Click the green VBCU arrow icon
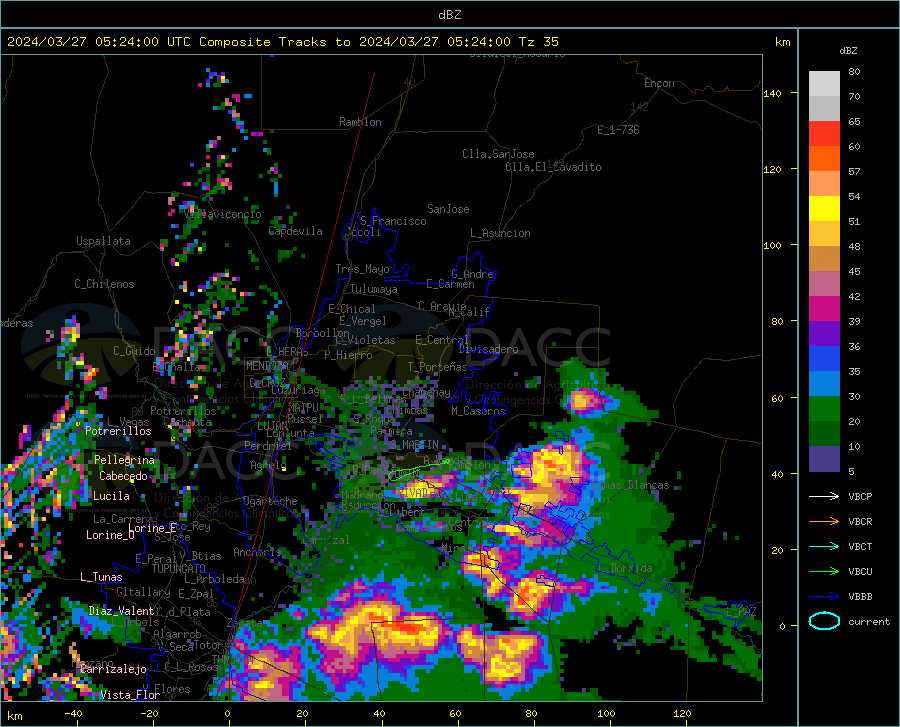Image resolution: width=900 pixels, height=727 pixels. (824, 572)
